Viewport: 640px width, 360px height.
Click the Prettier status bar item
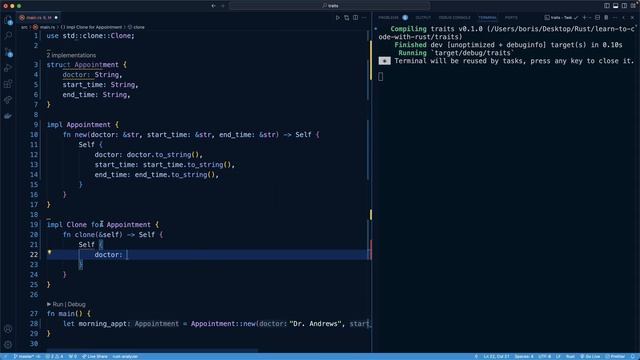point(615,356)
